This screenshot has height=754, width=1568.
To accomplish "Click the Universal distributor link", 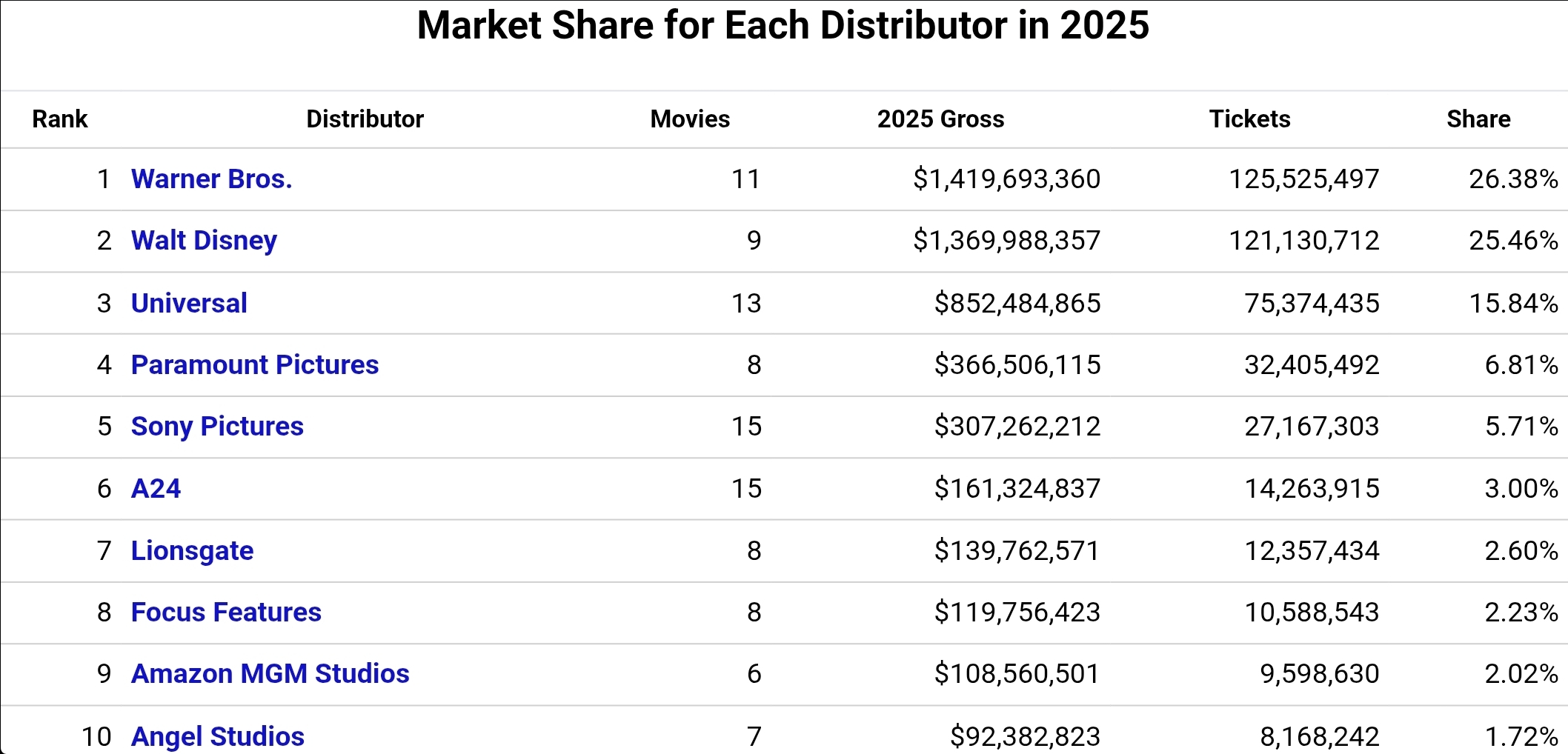I will 189,303.
